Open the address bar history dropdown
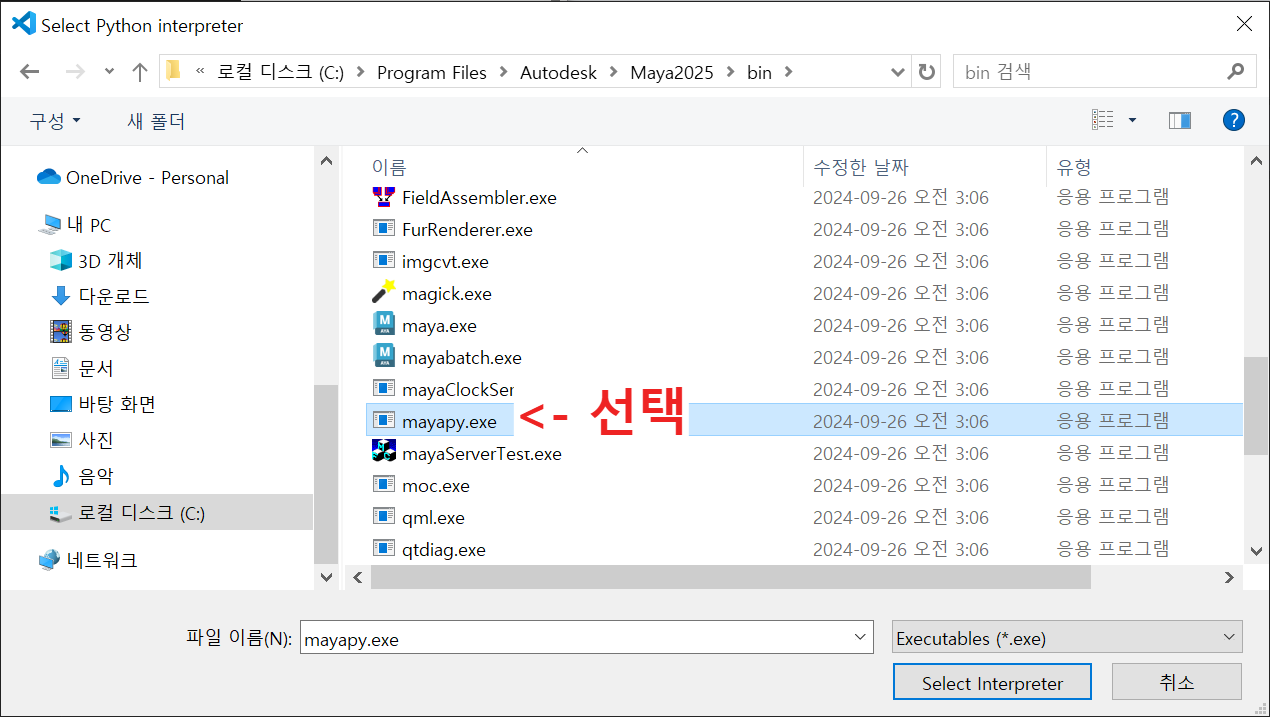 (898, 72)
